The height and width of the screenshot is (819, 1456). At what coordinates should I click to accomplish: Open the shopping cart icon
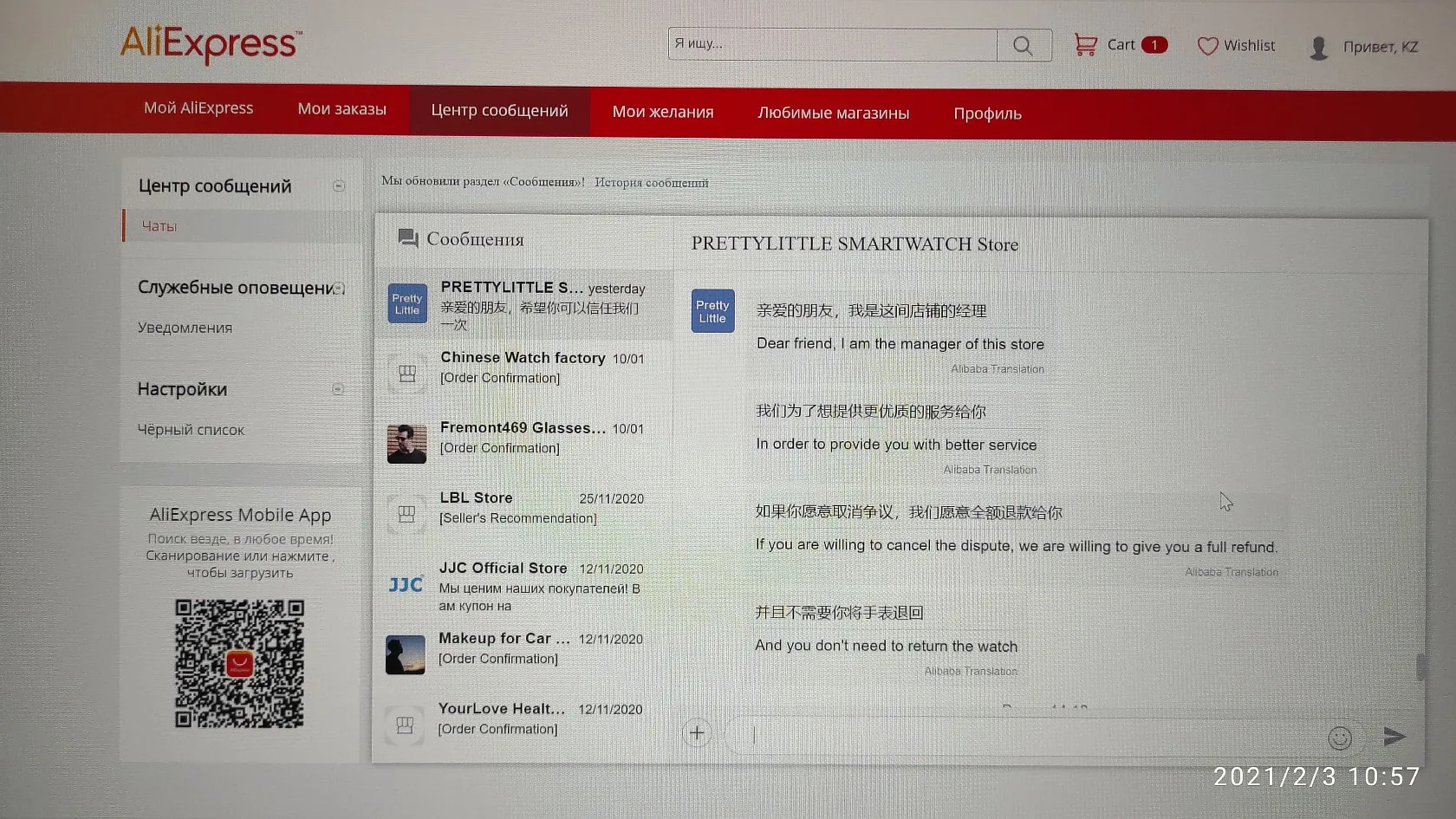click(x=1085, y=44)
